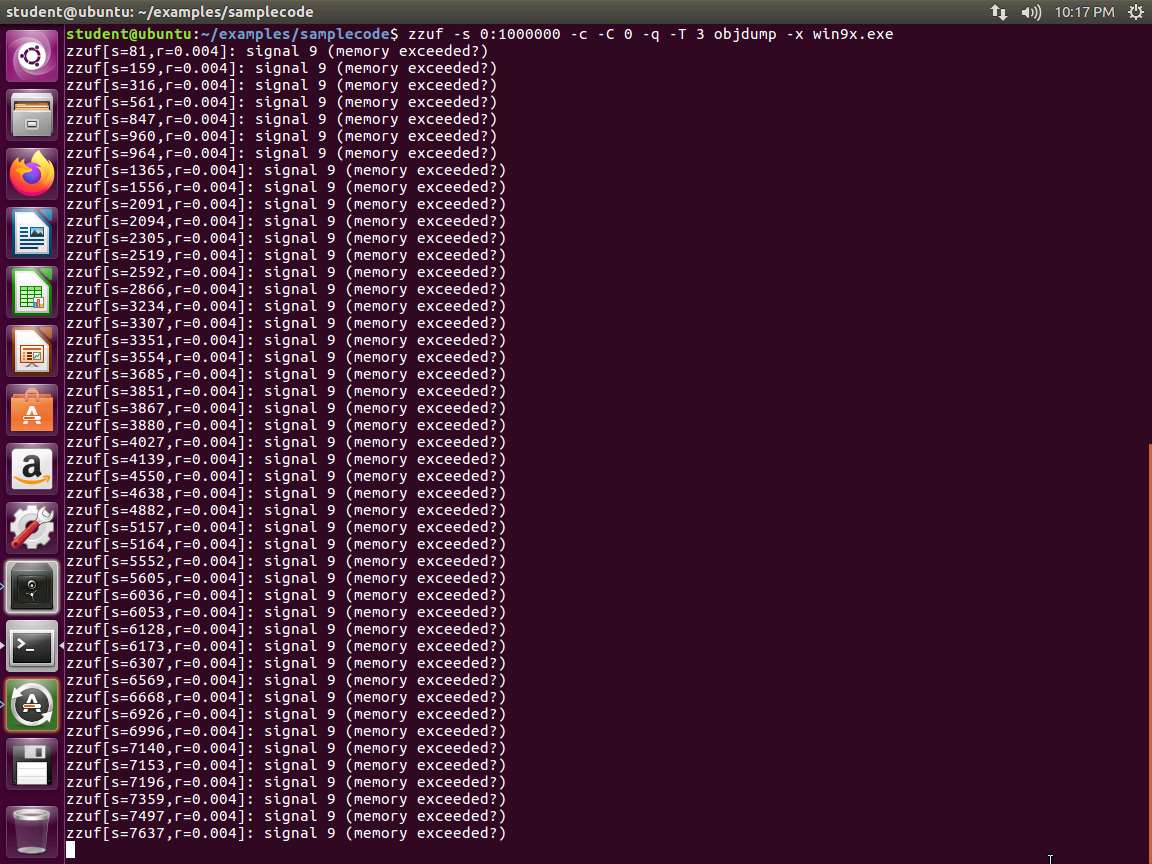Start LibreOffice Impress
The width and height of the screenshot is (1152, 864).
tap(33, 352)
